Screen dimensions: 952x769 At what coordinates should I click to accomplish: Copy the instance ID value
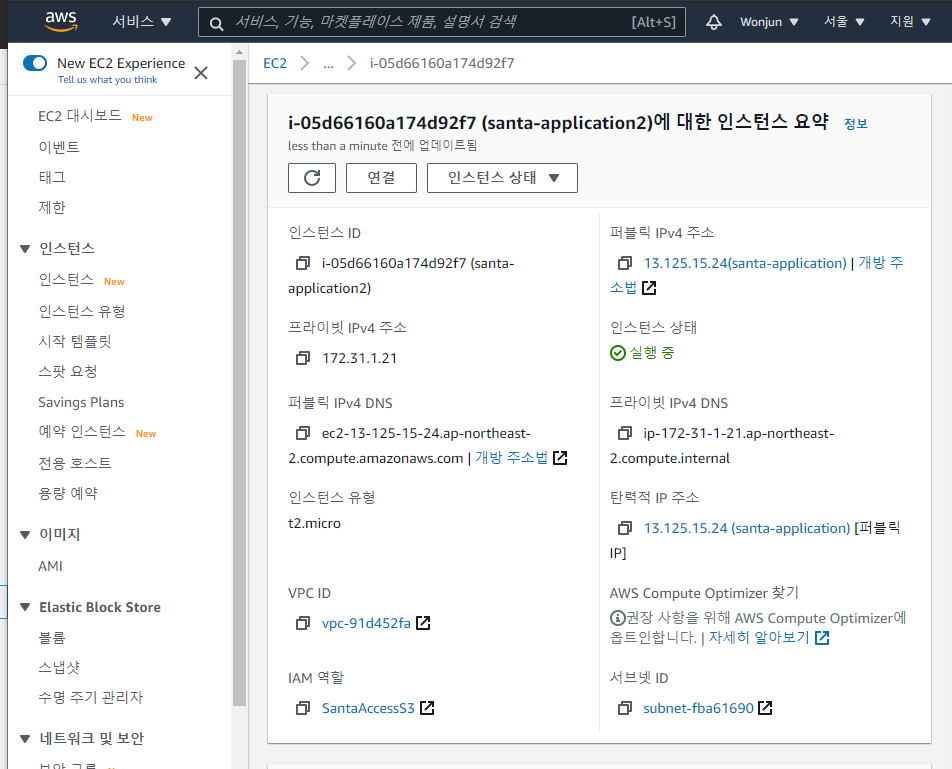pyautogui.click(x=302, y=263)
